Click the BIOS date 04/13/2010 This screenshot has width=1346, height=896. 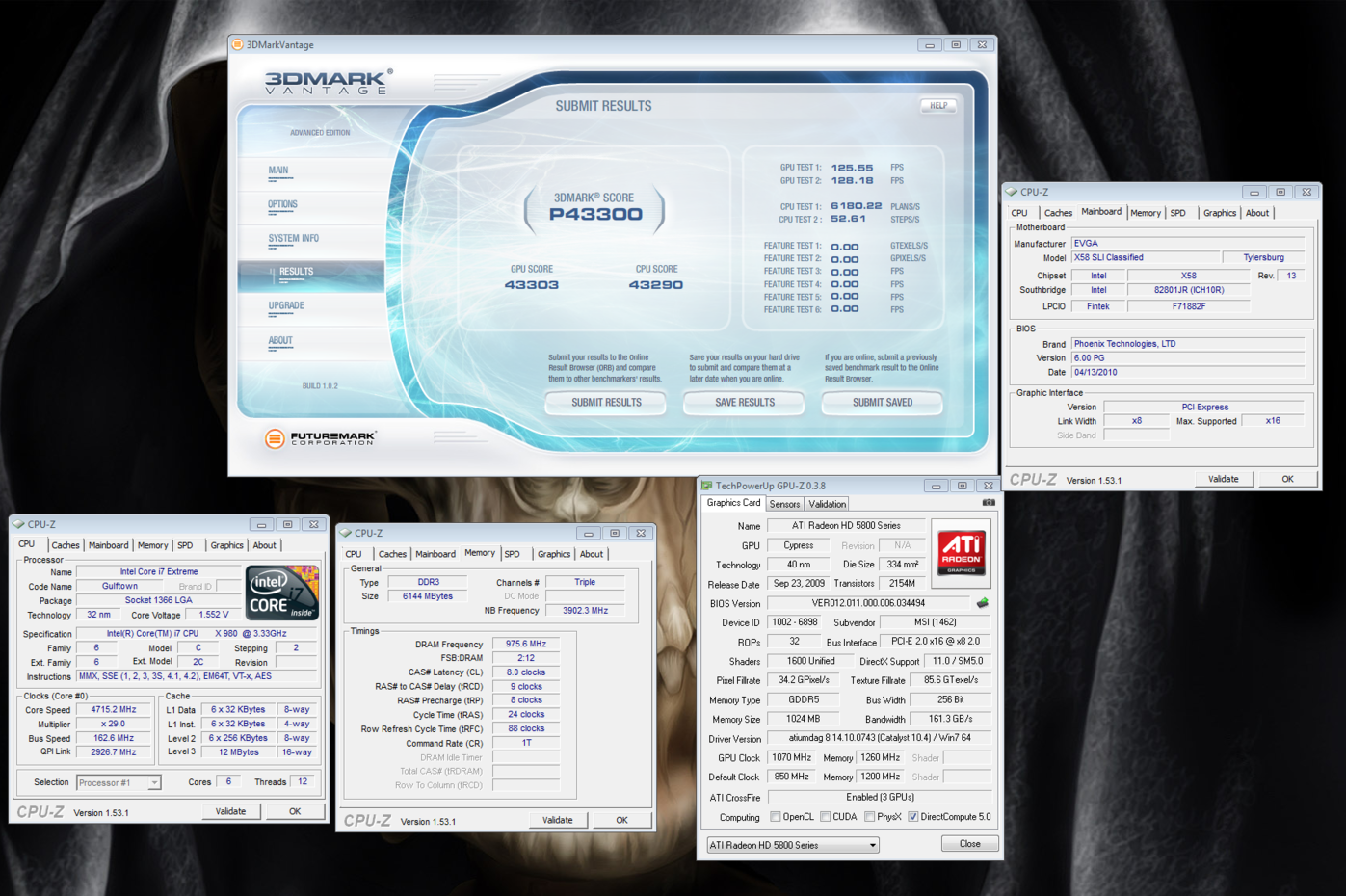point(1188,372)
